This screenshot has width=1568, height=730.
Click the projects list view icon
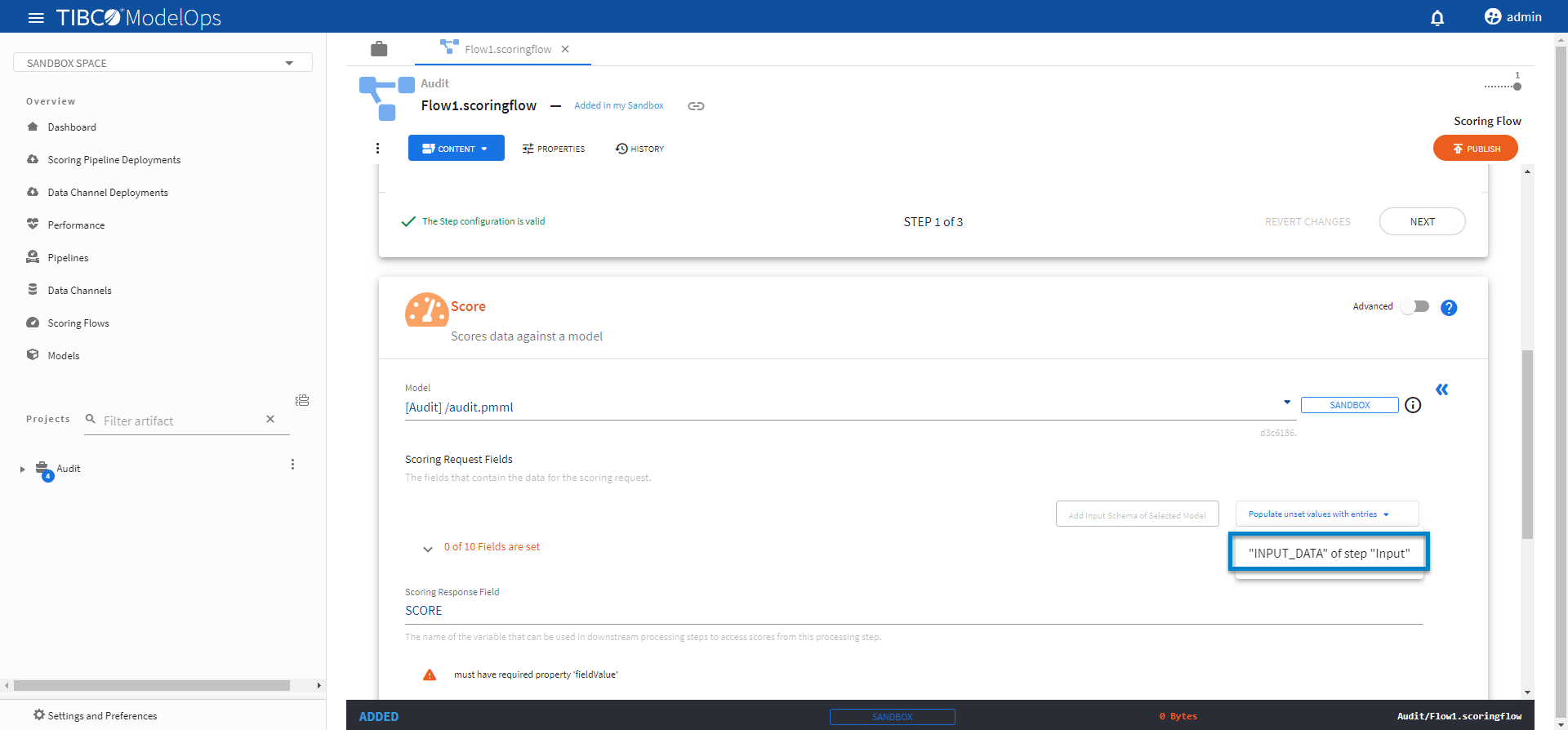coord(302,400)
